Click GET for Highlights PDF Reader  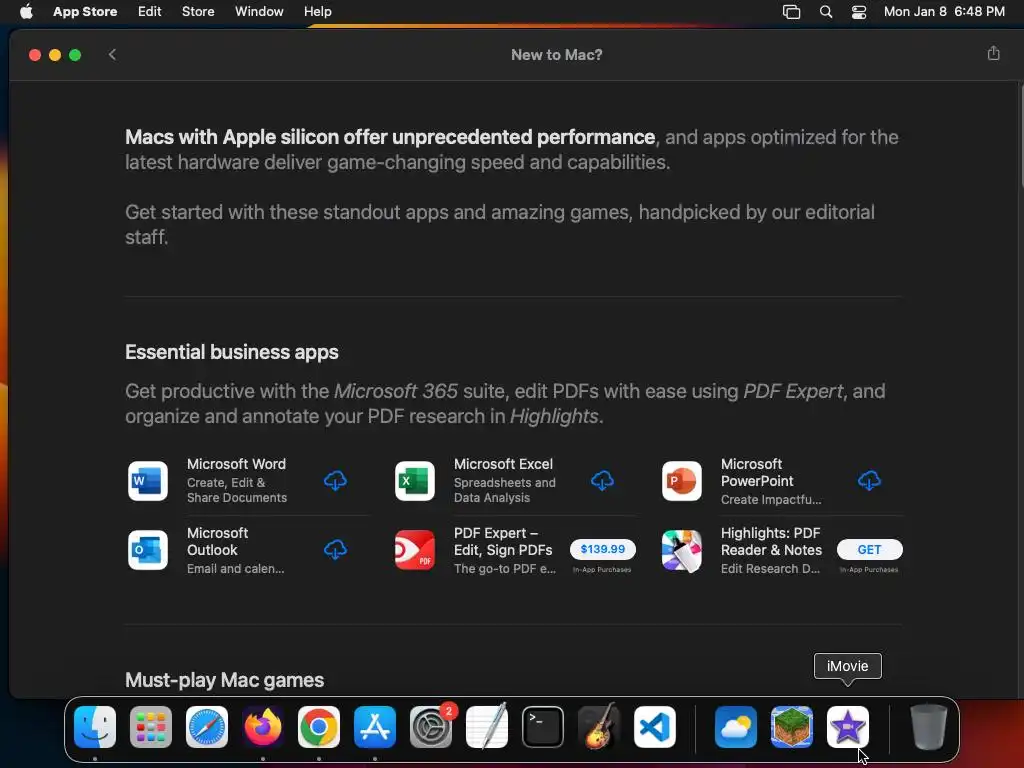[x=869, y=549]
